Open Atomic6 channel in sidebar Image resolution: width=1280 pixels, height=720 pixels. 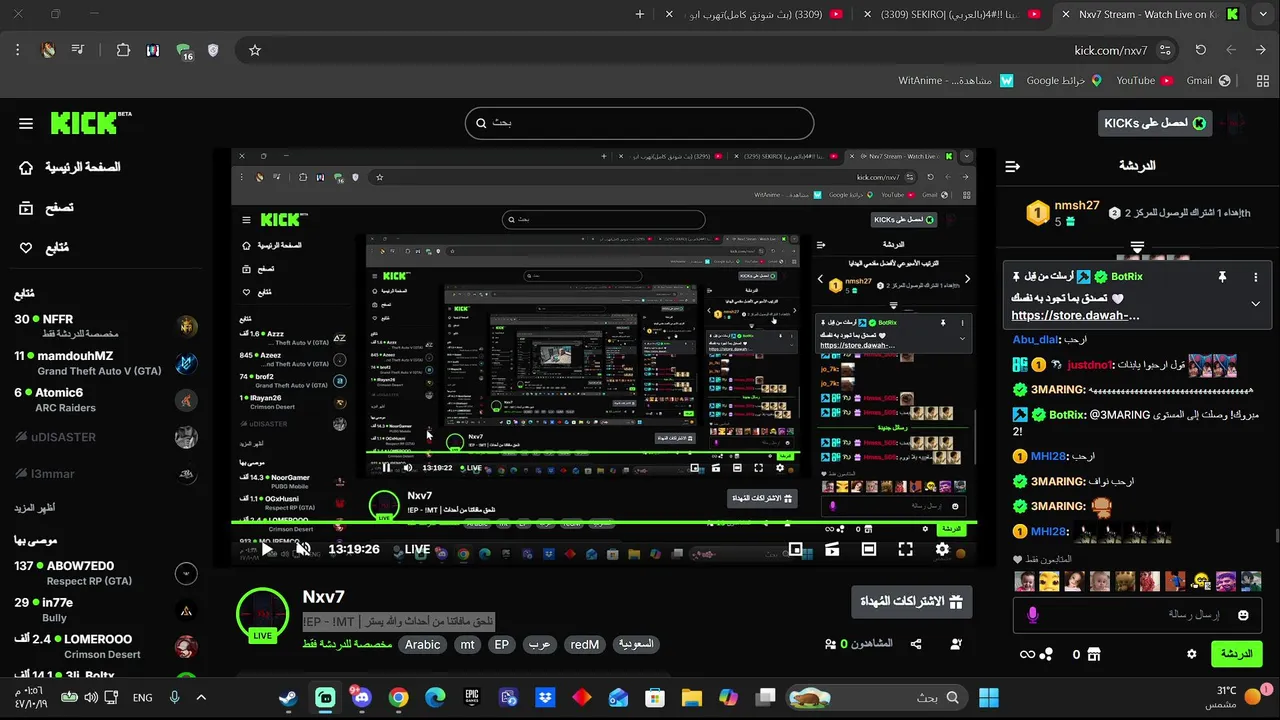pos(105,400)
